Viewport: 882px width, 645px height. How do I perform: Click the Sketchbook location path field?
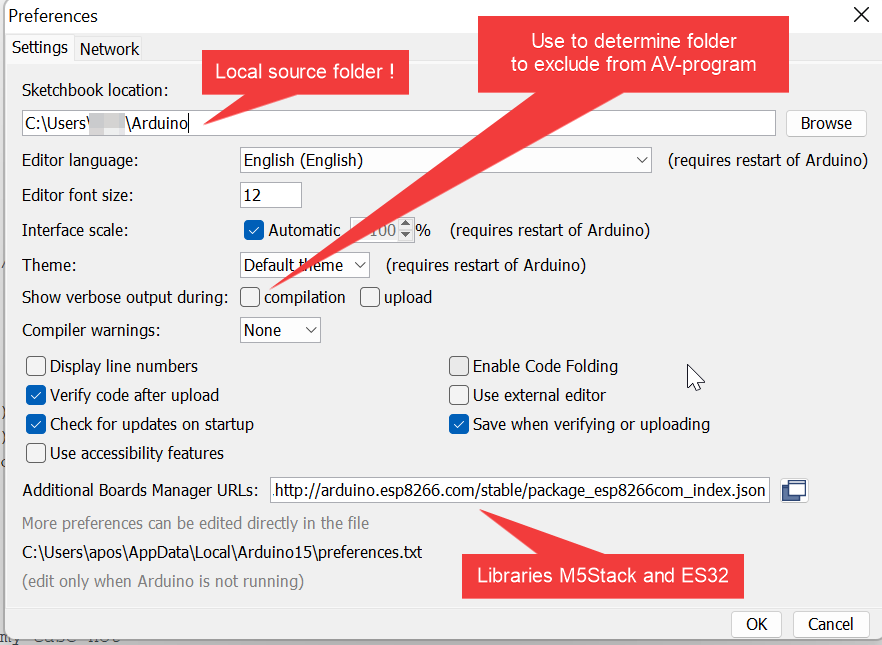[x=398, y=123]
